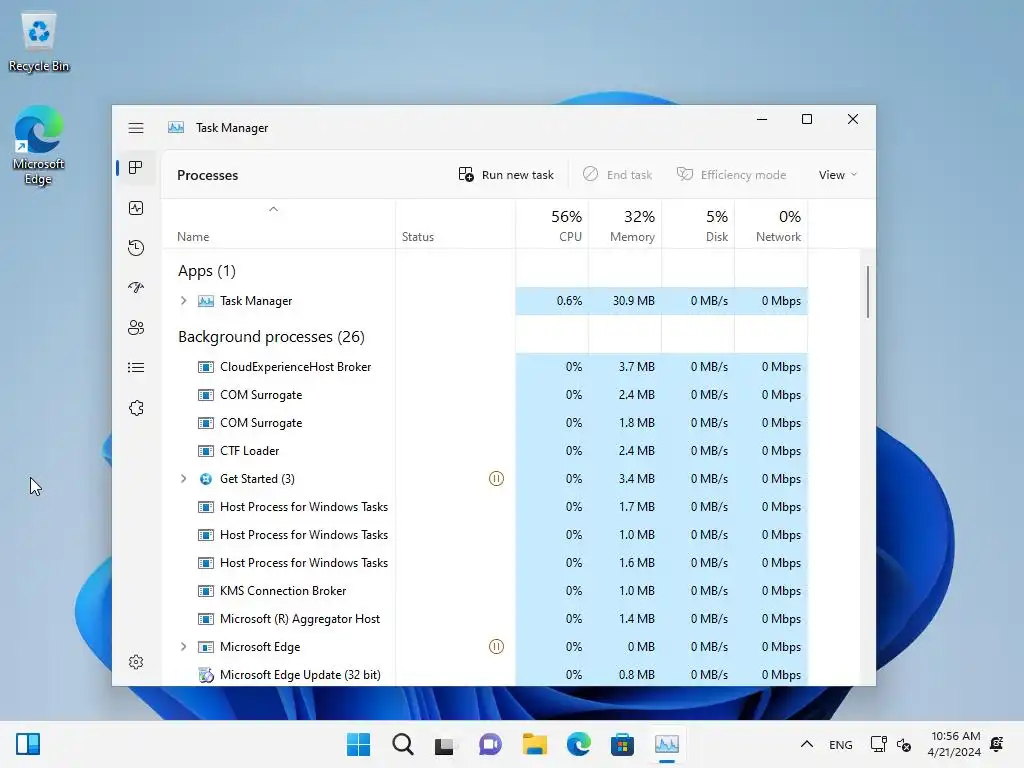Viewport: 1024px width, 768px height.
Task: Click the Task Manager taskbar icon
Action: pyautogui.click(x=667, y=744)
